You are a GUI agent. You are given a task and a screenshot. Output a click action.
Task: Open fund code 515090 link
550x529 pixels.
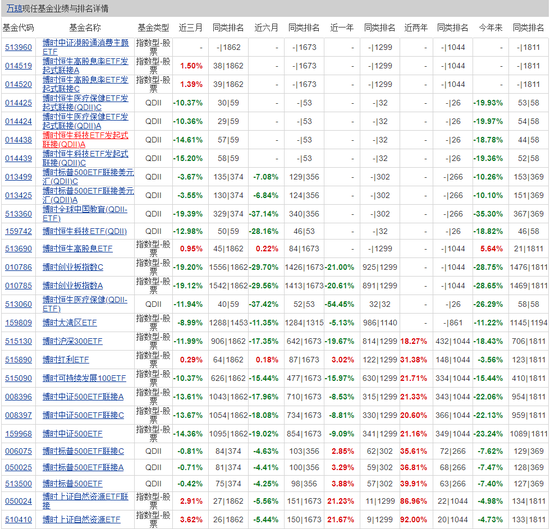(x=19, y=379)
